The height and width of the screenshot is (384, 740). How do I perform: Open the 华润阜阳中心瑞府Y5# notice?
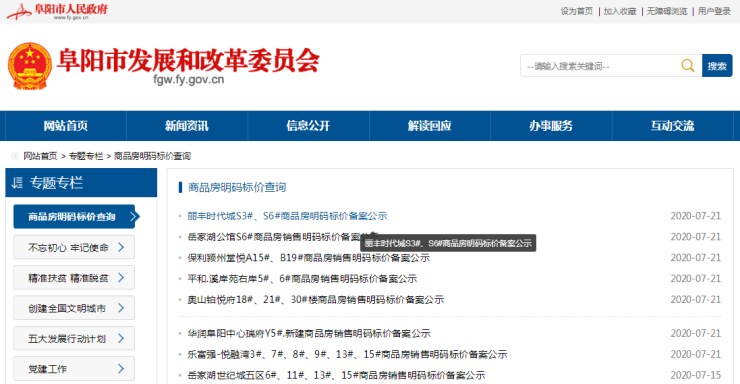309,334
